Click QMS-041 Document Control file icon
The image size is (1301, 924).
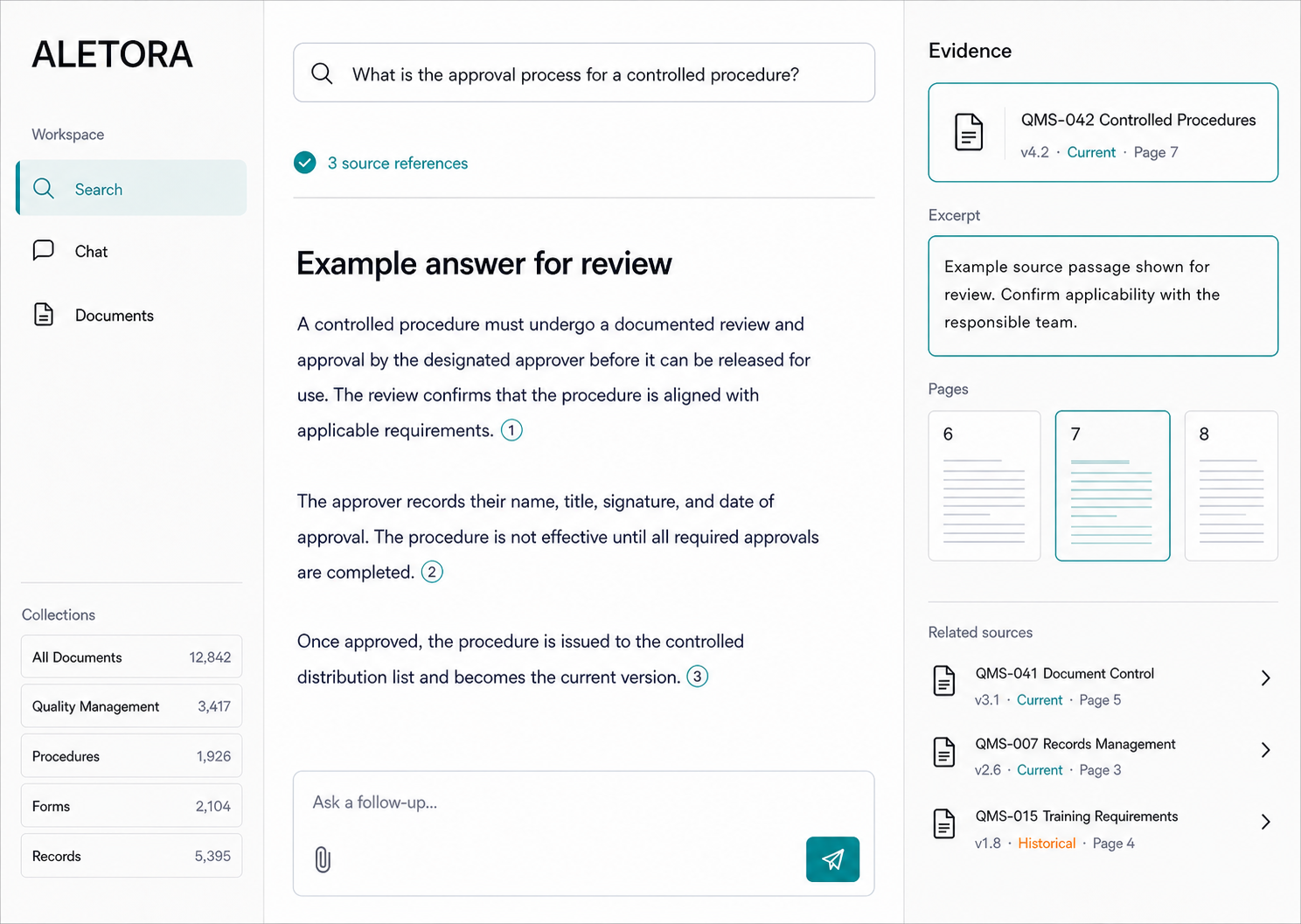944,681
